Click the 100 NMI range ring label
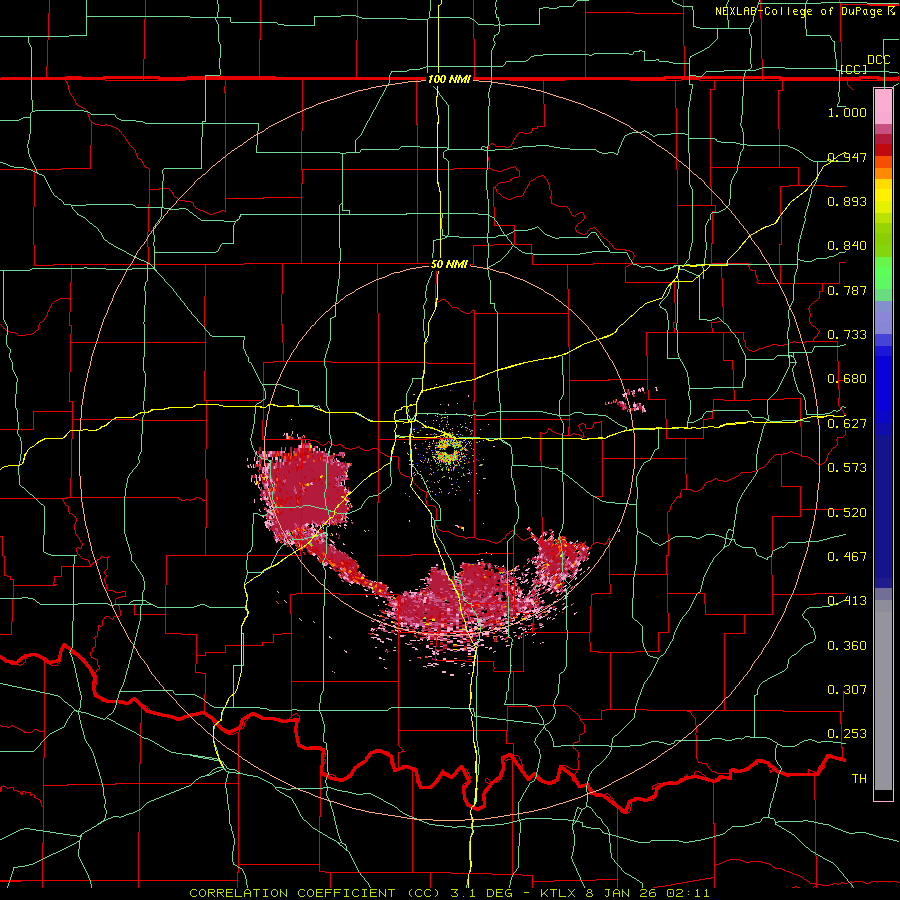The height and width of the screenshot is (900, 900). (449, 79)
